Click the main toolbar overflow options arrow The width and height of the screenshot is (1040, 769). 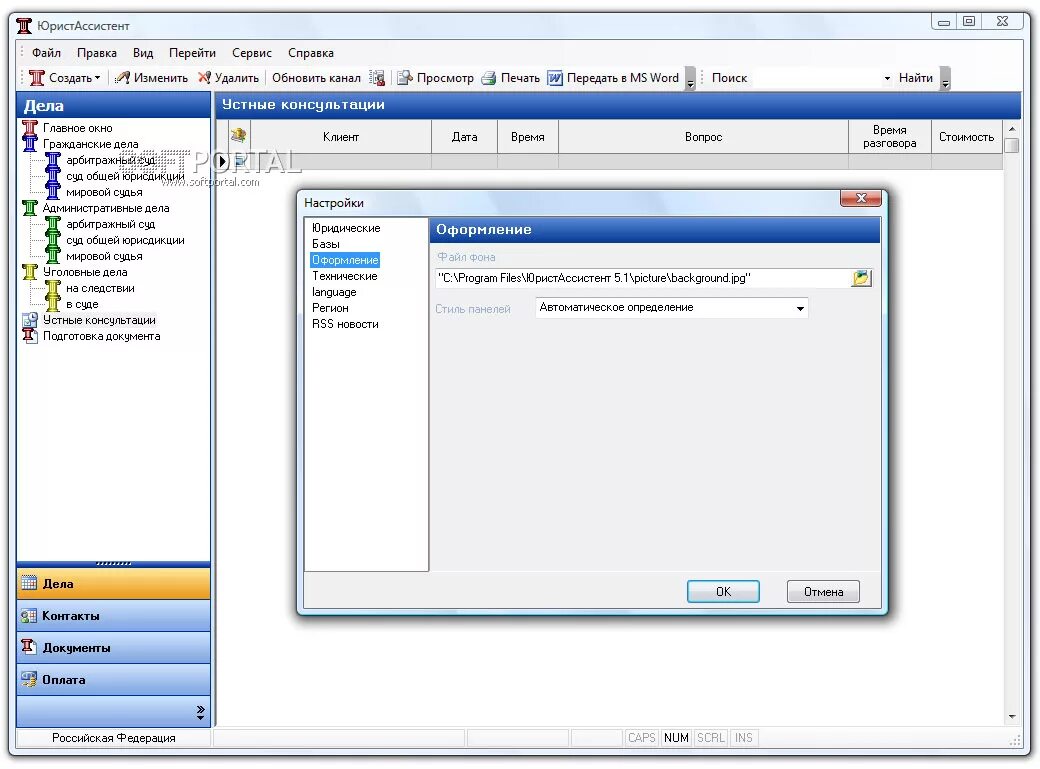(690, 79)
